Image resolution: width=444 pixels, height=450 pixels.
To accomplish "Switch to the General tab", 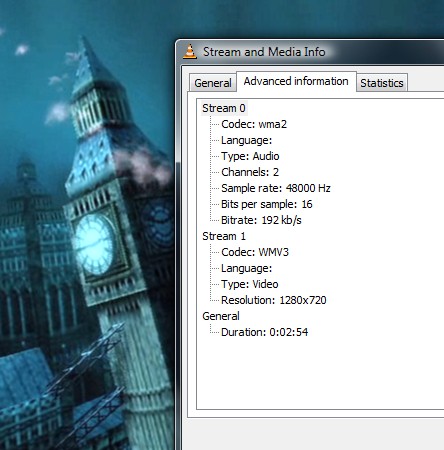I will pos(213,83).
